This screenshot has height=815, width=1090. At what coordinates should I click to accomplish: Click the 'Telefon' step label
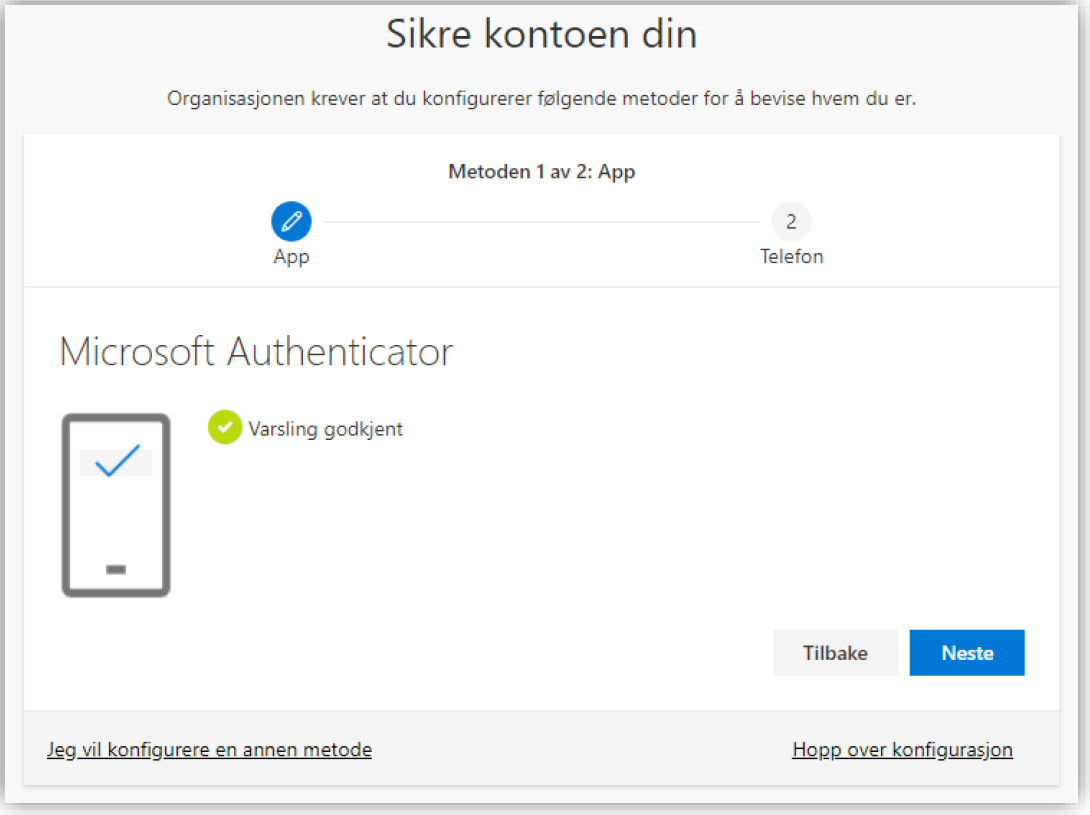pyautogui.click(x=791, y=257)
